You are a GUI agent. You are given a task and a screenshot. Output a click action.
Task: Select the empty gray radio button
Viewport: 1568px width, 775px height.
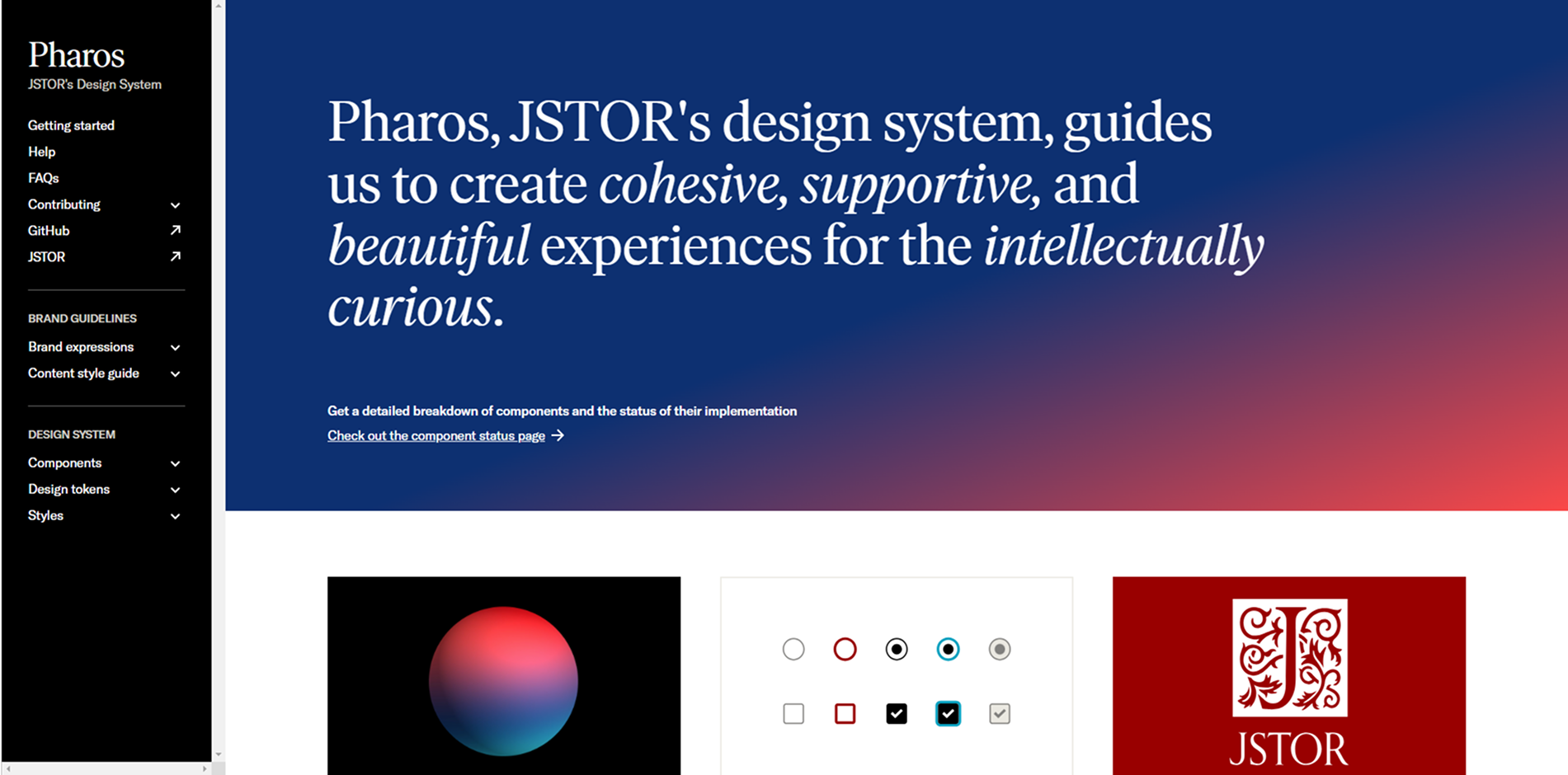click(x=793, y=650)
